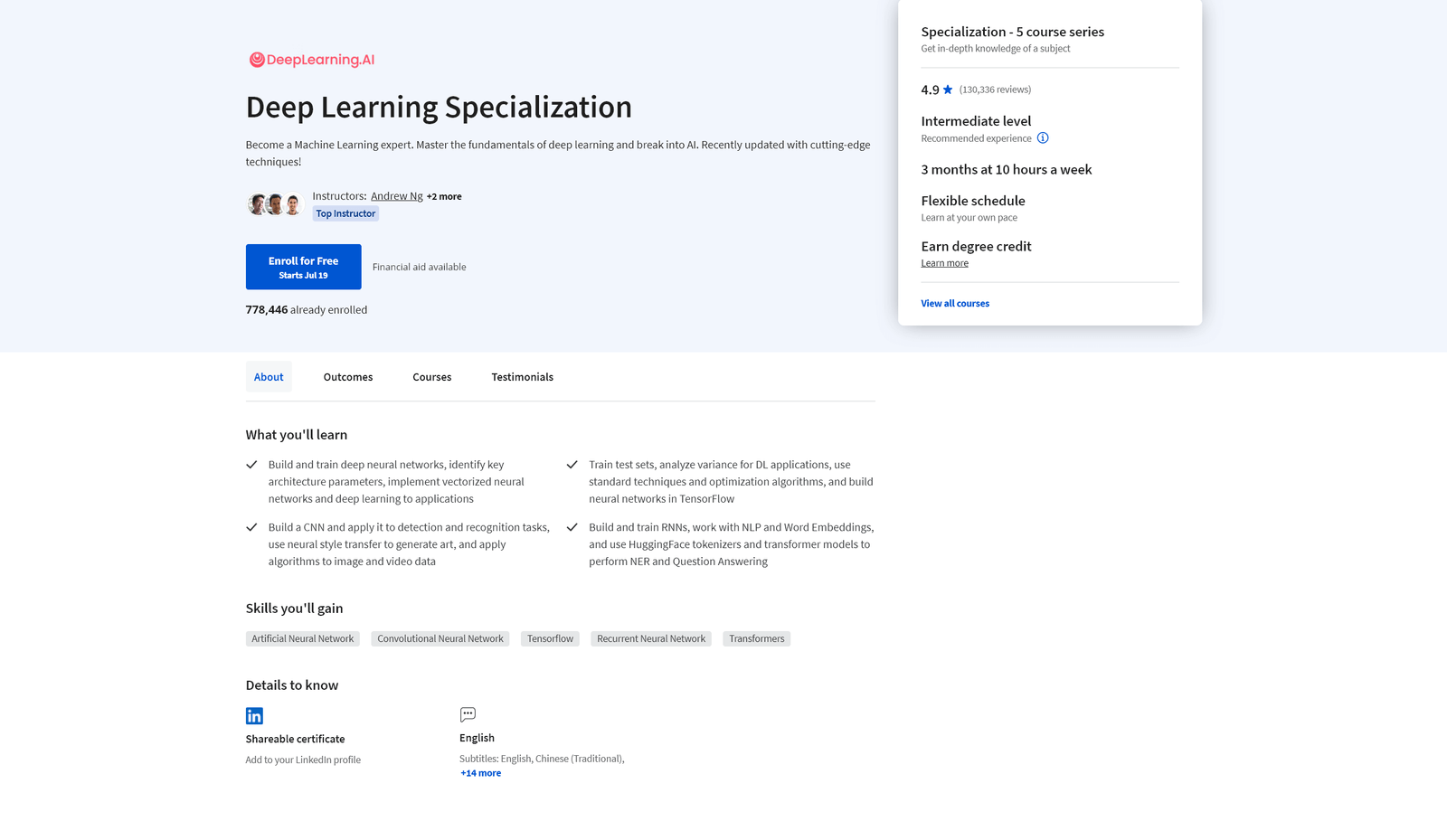The width and height of the screenshot is (1447, 840).
Task: Open the Recommended experience info icon
Action: tap(1043, 138)
